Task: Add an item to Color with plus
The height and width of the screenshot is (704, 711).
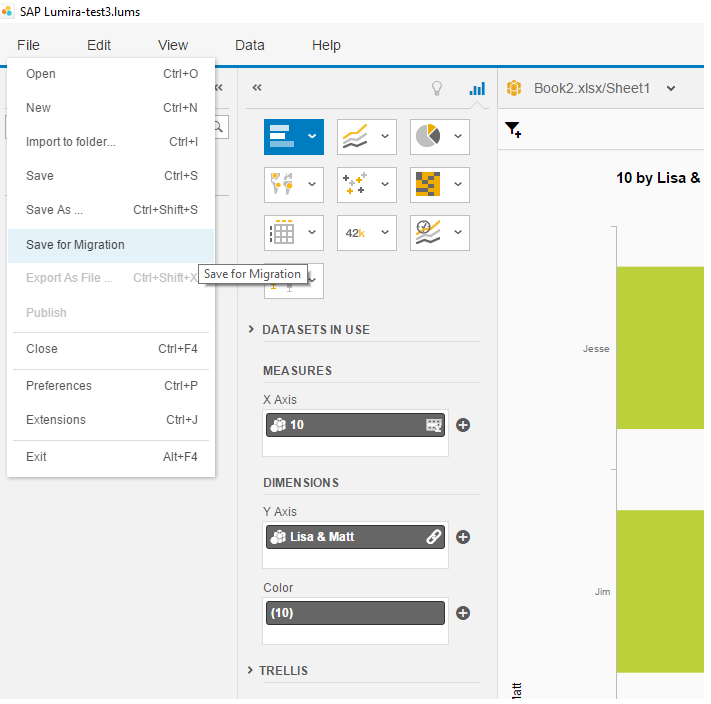Action: (x=463, y=613)
